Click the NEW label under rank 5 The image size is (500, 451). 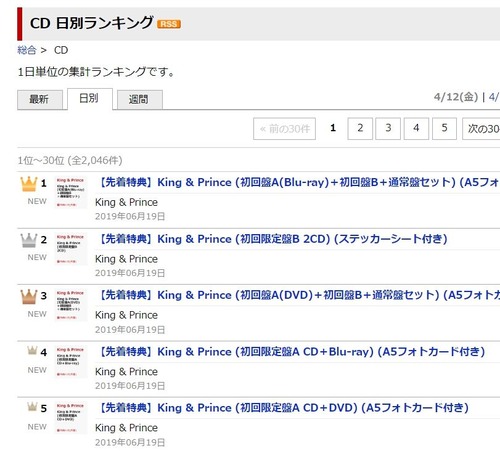(37, 427)
